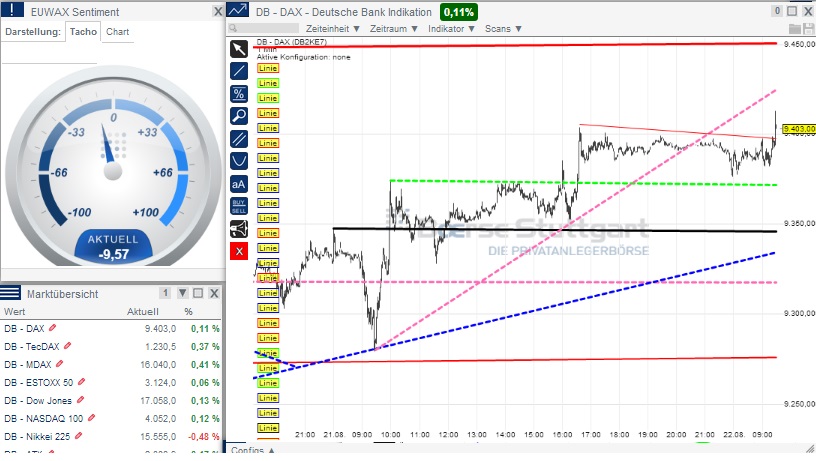The width and height of the screenshot is (816, 461).
Task: Select the DB - NASDAQ 100 row
Action: [x=111, y=418]
